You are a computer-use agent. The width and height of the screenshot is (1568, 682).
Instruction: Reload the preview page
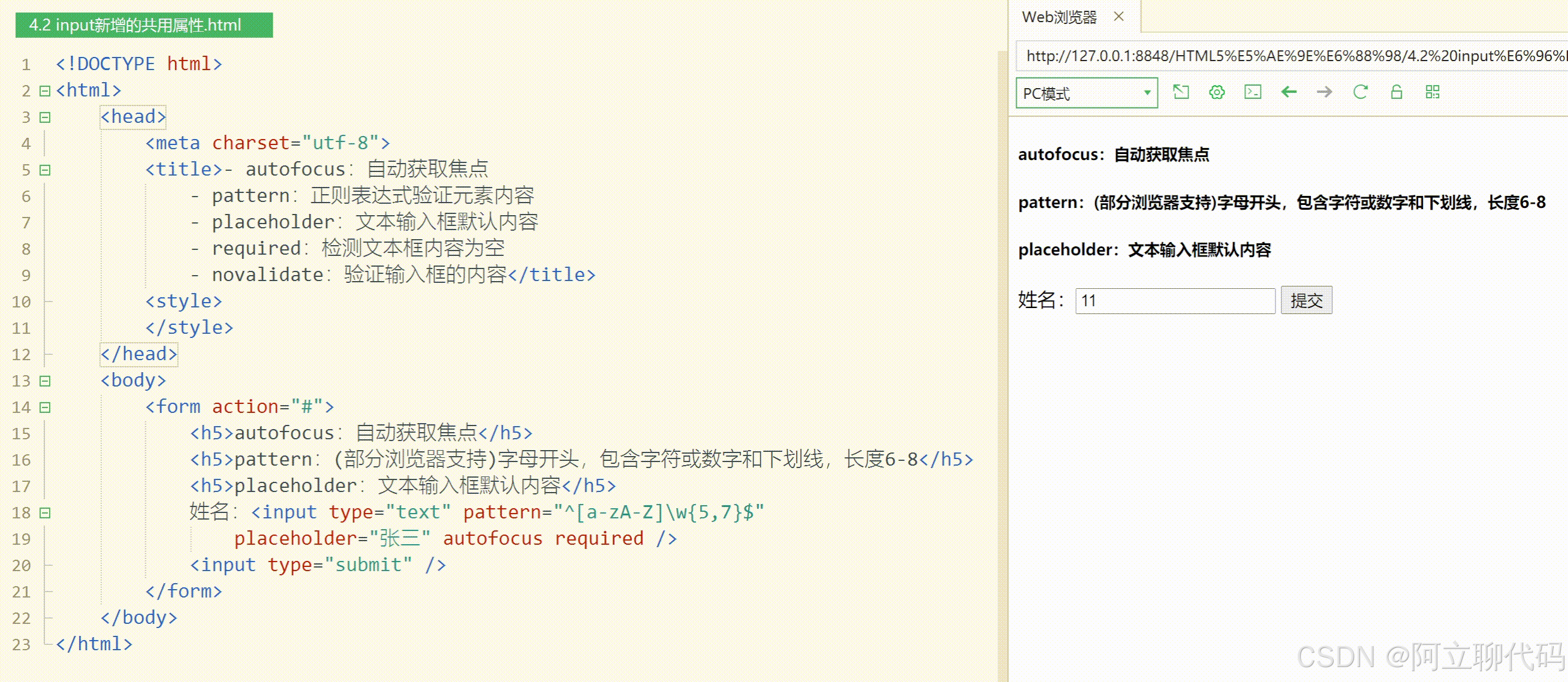[1360, 92]
